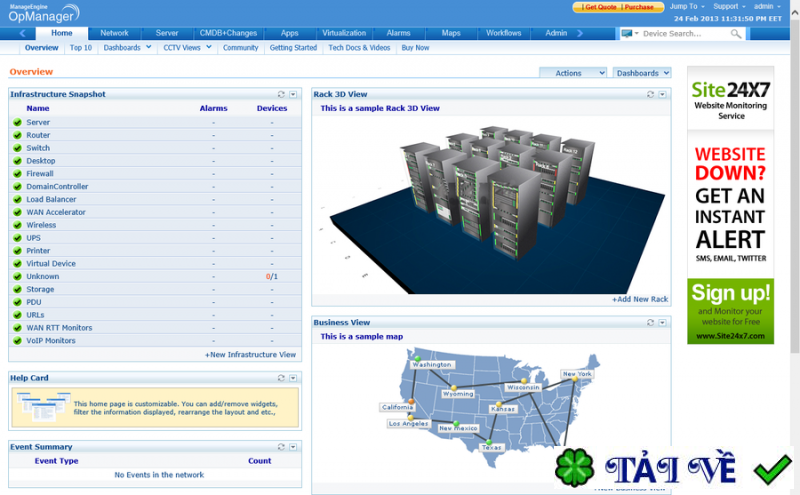
Task: Open the DomainController infrastructure link
Action: [x=57, y=187]
